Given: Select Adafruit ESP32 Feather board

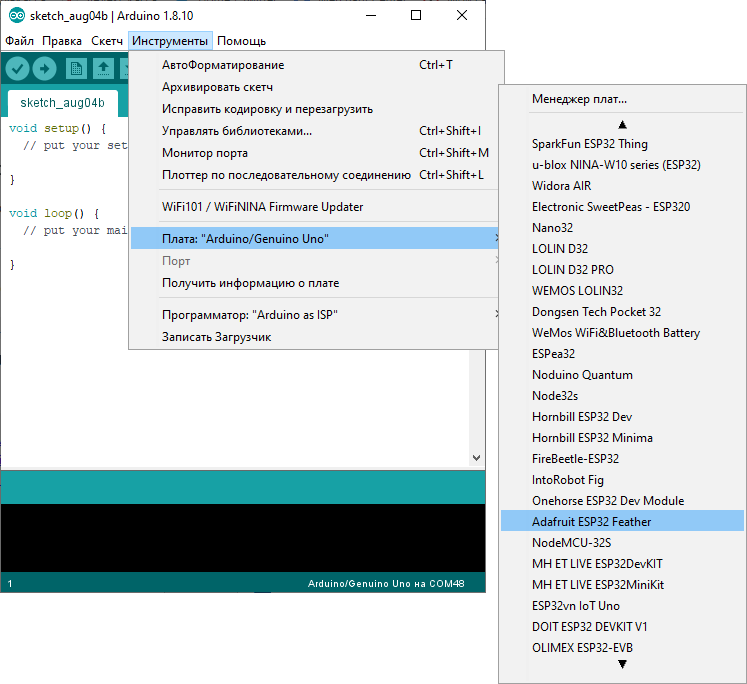Looking at the screenshot, I should point(622,522).
